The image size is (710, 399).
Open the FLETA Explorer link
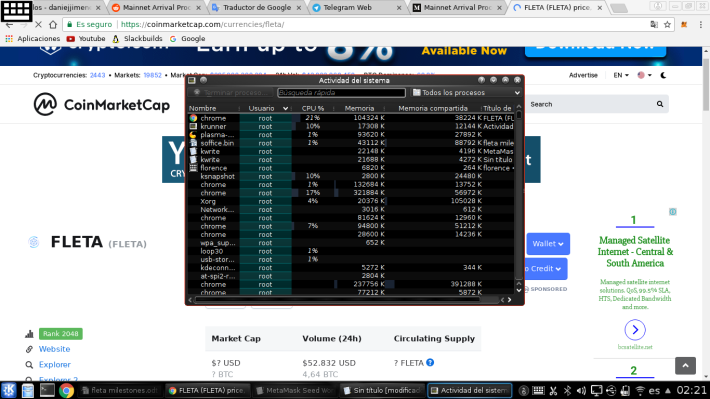(x=54, y=365)
